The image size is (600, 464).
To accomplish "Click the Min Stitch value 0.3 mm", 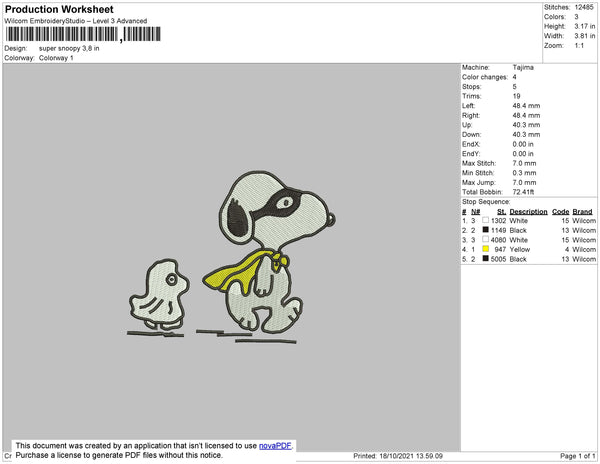I will [524, 173].
